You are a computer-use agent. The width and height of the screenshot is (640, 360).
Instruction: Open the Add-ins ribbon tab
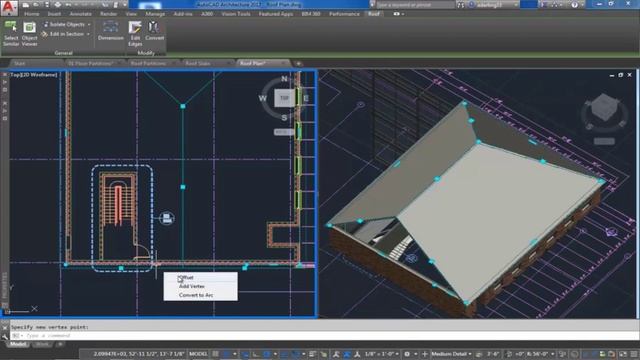[x=183, y=14]
